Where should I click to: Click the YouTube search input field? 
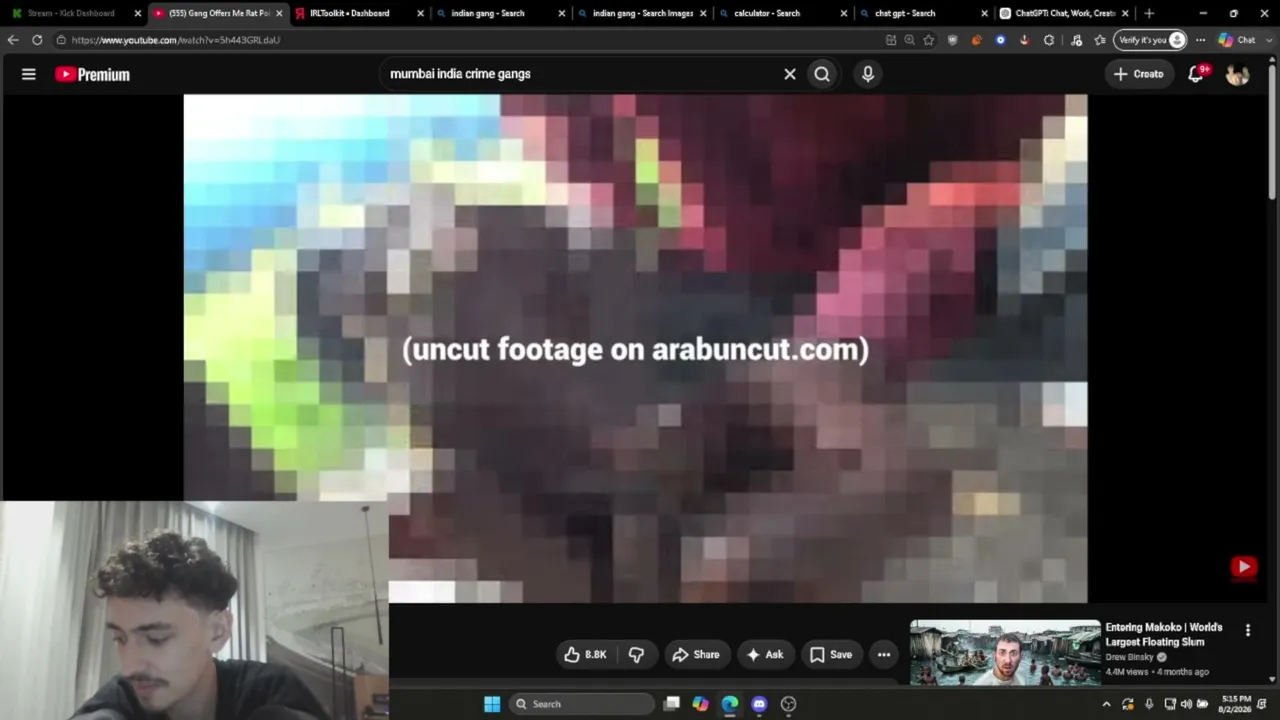pos(580,74)
